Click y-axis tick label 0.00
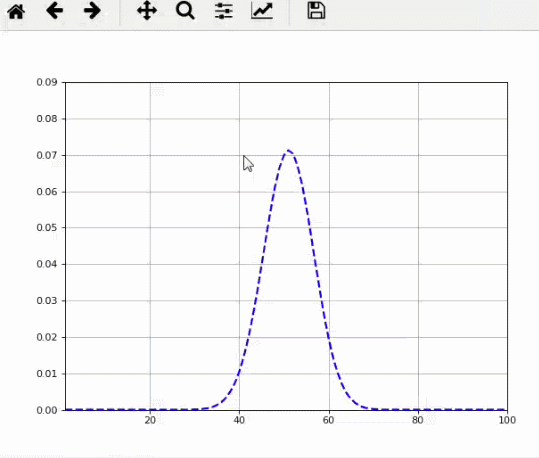This screenshot has height=458, width=539. 47,410
